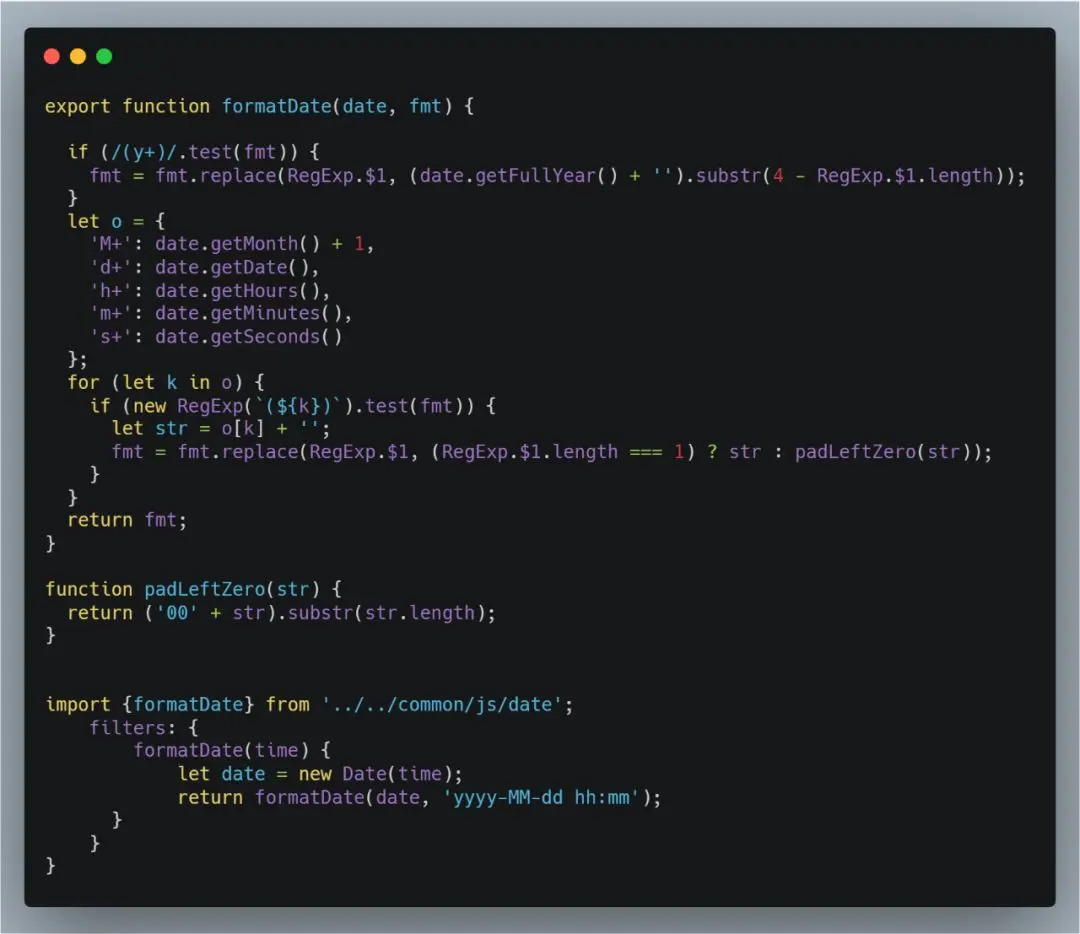Click 'str.length' inside the substr call
The height and width of the screenshot is (934, 1080).
(x=419, y=613)
